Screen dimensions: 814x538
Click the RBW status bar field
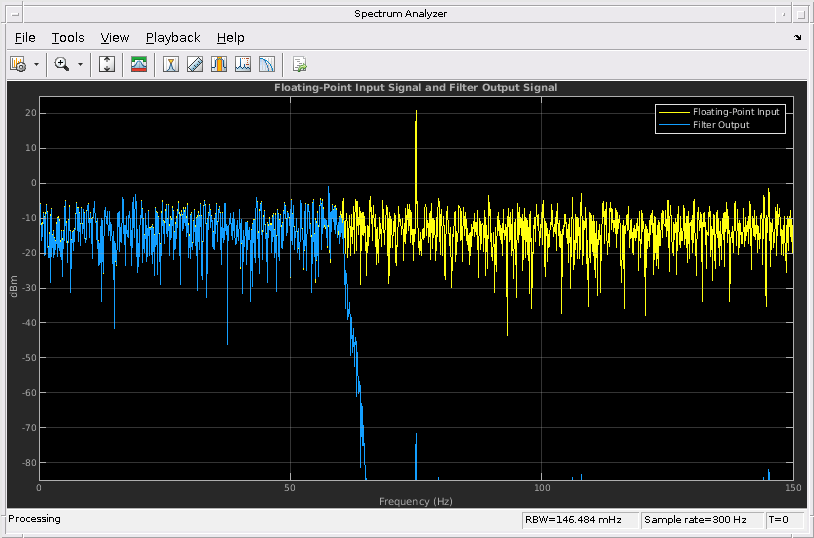pyautogui.click(x=579, y=520)
